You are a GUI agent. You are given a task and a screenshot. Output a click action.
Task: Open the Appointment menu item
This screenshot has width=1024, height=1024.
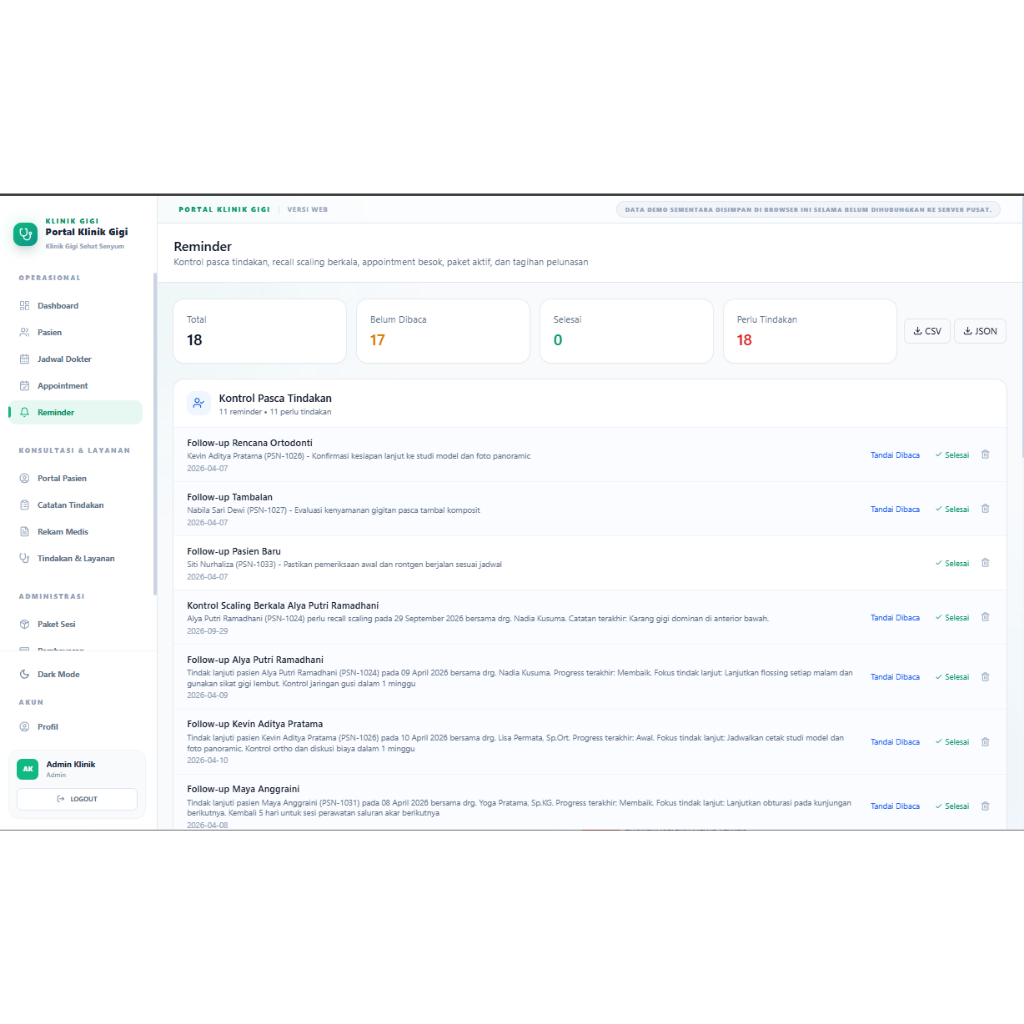point(75,386)
